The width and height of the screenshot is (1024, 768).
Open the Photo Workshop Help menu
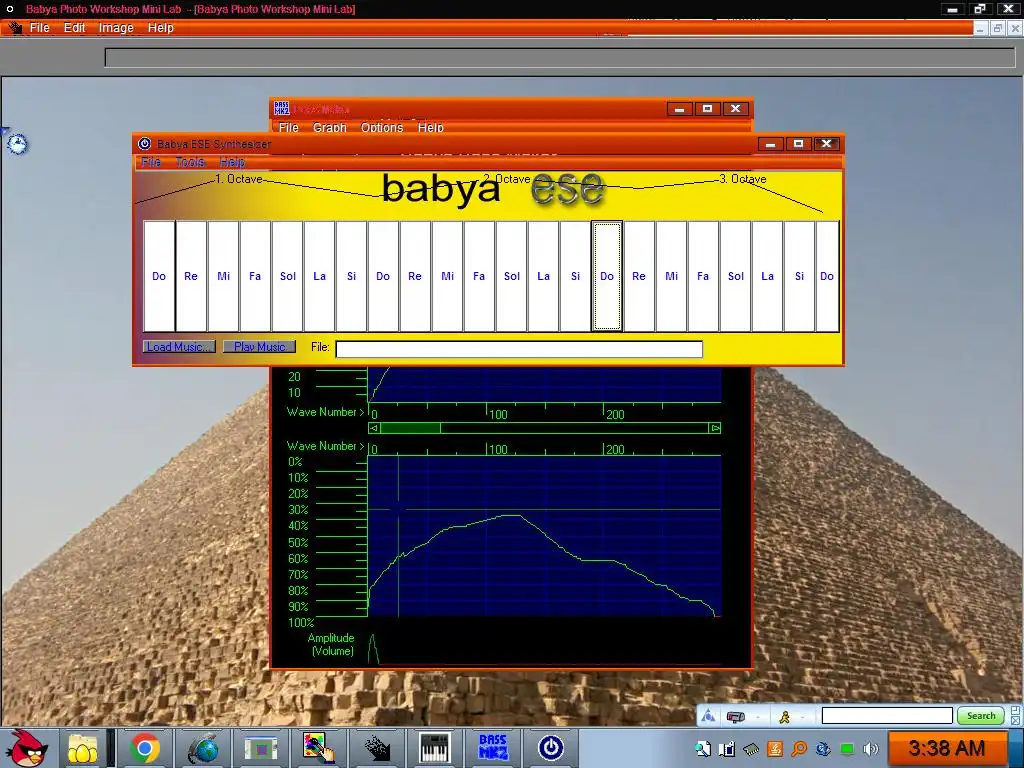[161, 27]
